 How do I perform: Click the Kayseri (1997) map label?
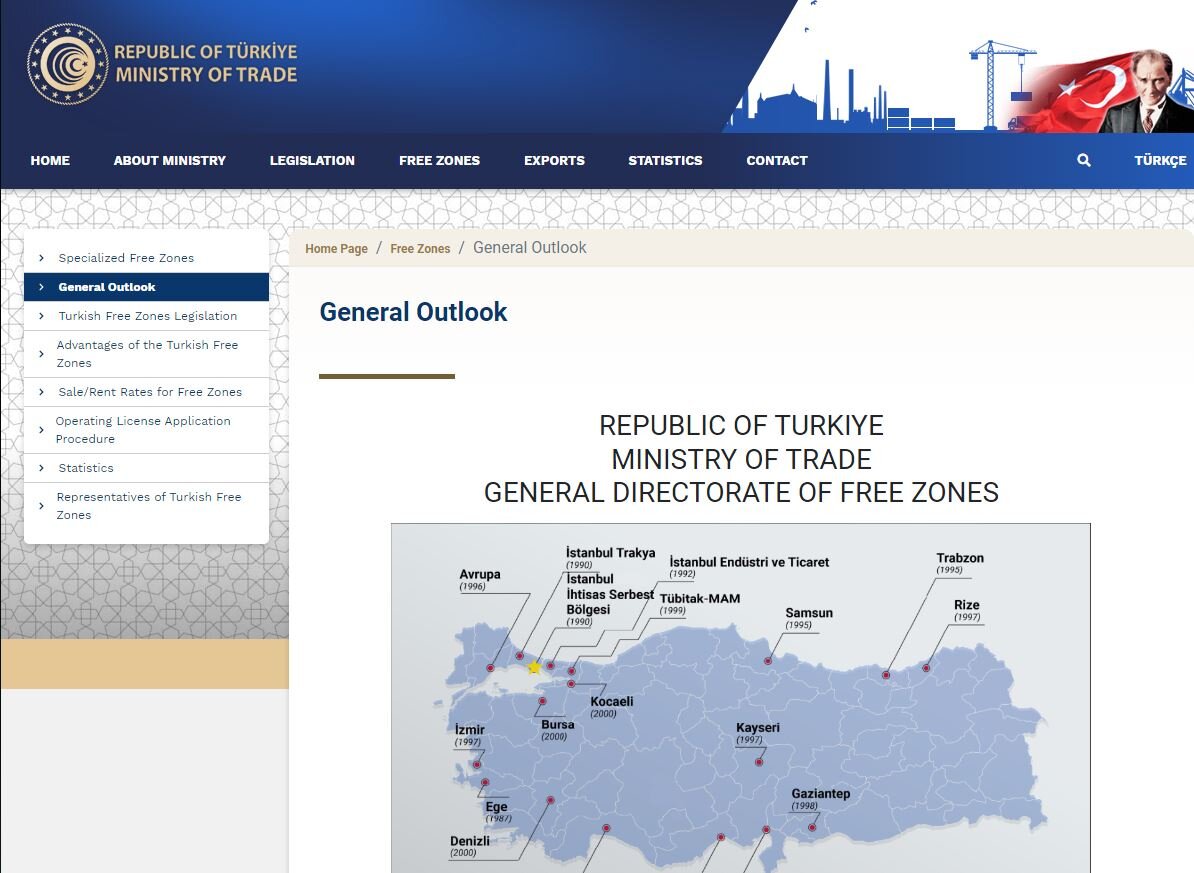[x=758, y=733]
